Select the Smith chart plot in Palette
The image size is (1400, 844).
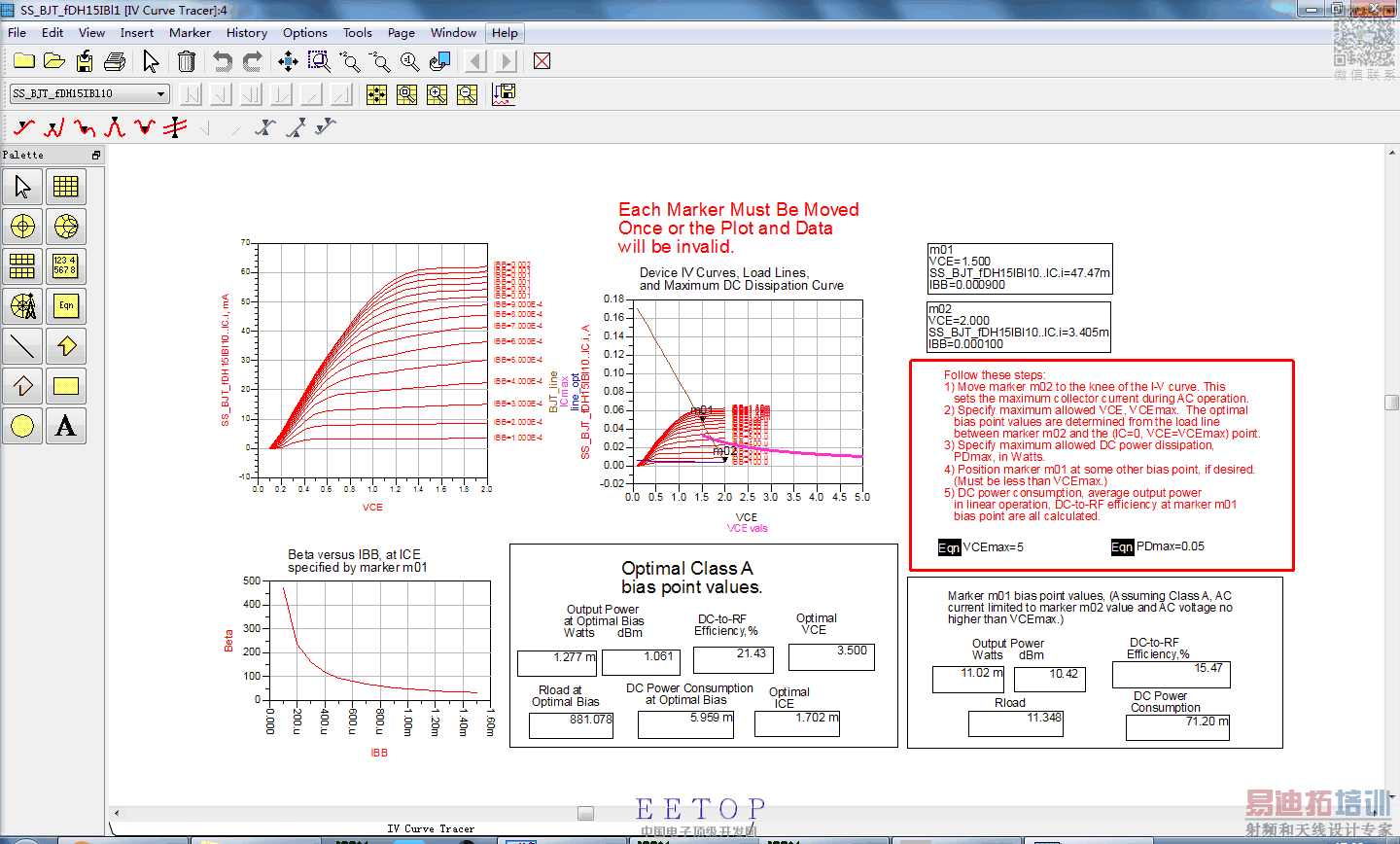tap(65, 227)
